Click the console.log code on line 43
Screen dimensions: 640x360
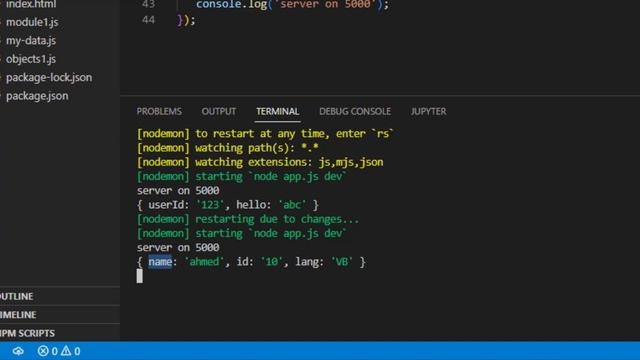click(292, 4)
